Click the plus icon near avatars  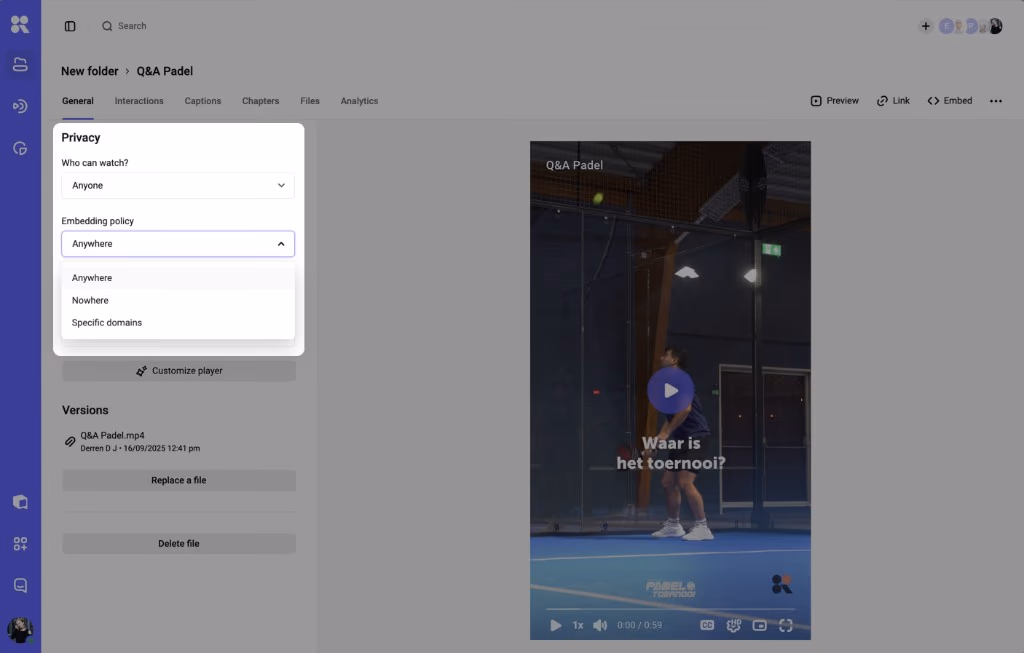point(925,26)
